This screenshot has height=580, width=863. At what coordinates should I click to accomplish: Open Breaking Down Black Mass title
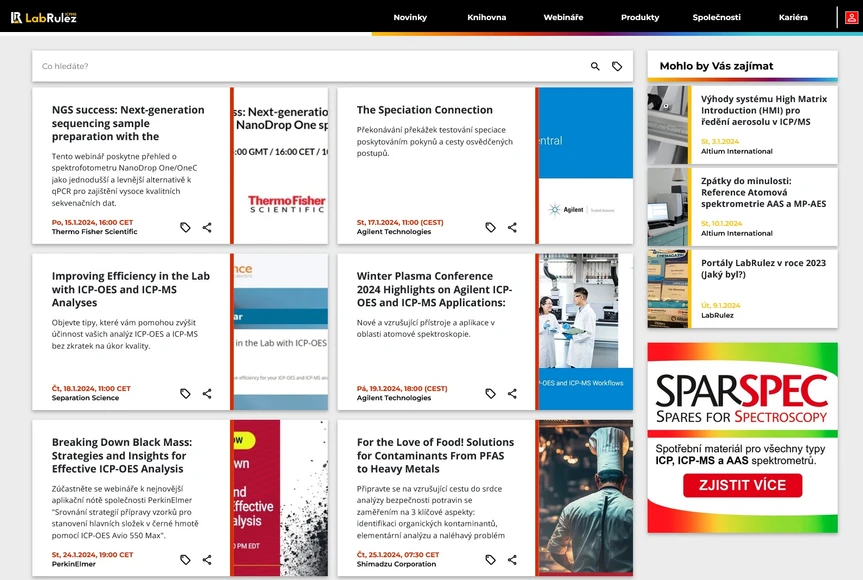[x=122, y=456]
